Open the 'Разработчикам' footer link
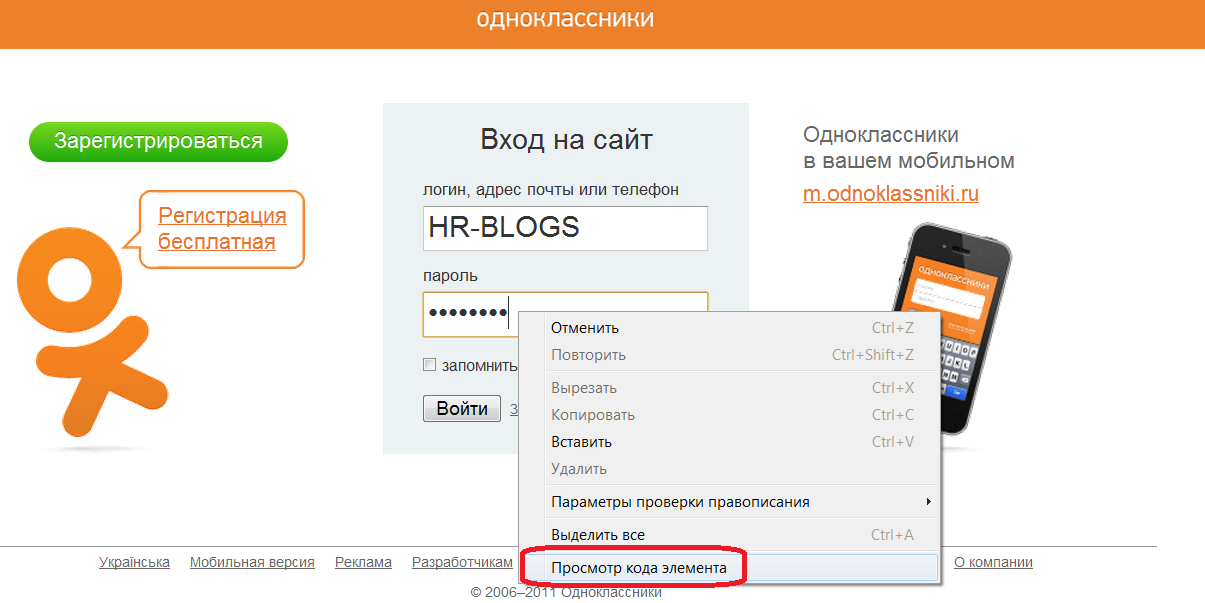 [462, 562]
